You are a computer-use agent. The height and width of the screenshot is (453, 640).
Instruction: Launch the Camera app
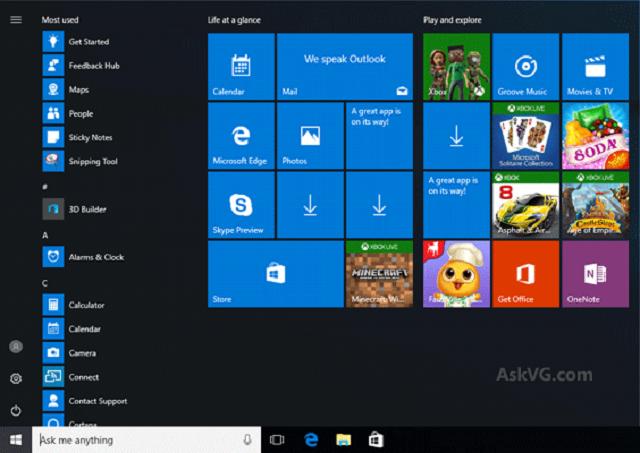pyautogui.click(x=69, y=353)
